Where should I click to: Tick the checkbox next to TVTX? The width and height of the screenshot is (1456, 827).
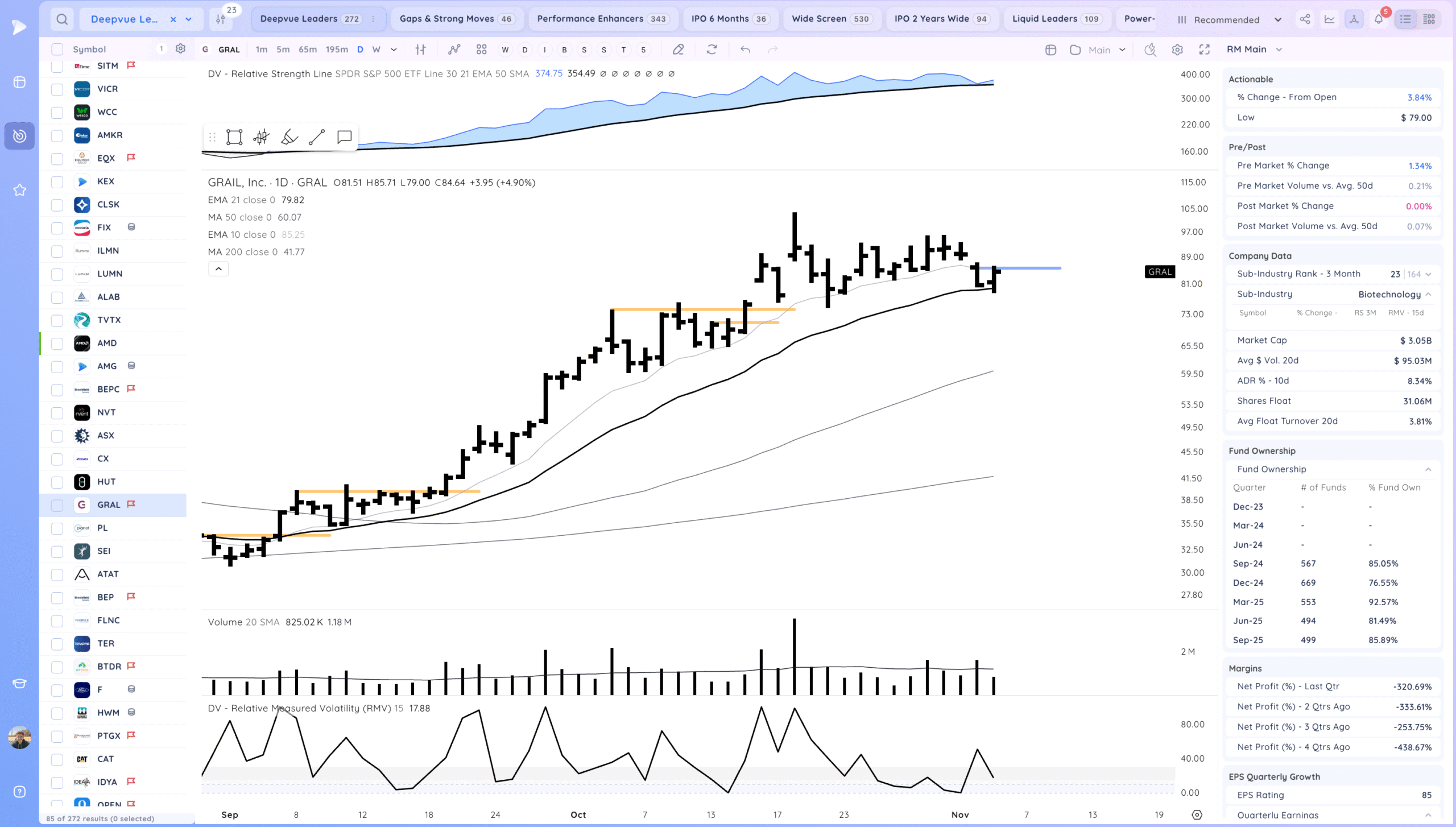[x=57, y=320]
